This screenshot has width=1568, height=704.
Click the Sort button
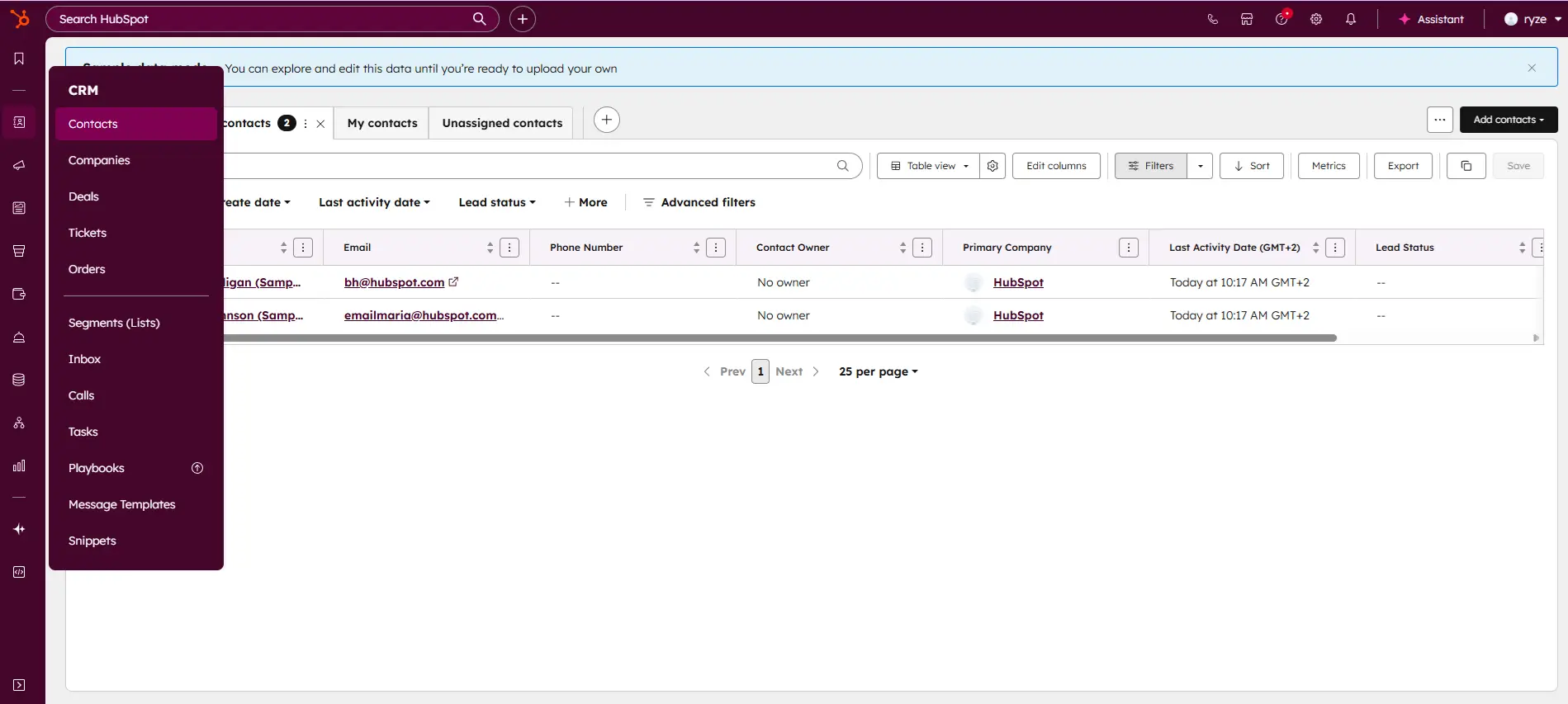click(1252, 166)
